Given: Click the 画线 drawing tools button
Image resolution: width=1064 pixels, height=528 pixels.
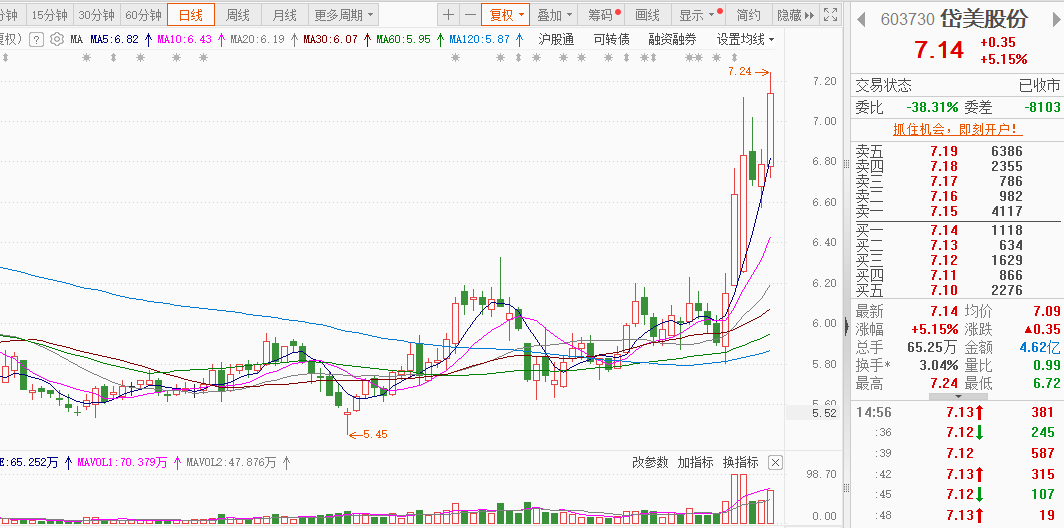Looking at the screenshot, I should [647, 14].
